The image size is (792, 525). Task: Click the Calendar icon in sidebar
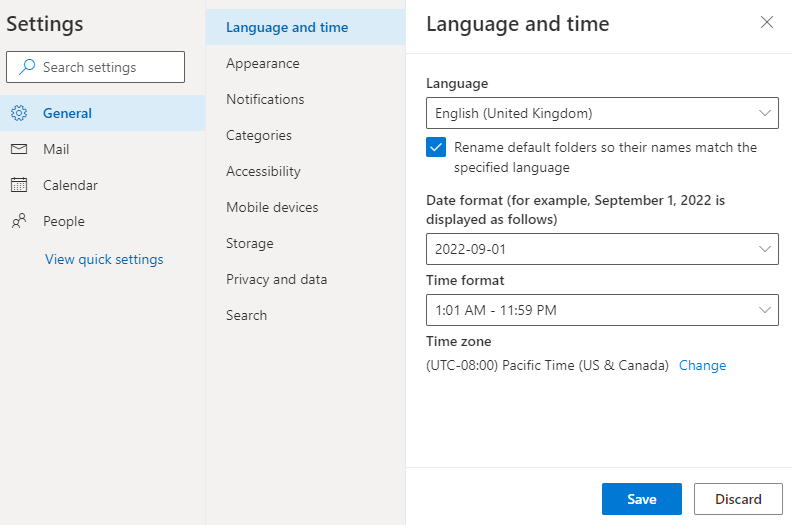[x=19, y=185]
